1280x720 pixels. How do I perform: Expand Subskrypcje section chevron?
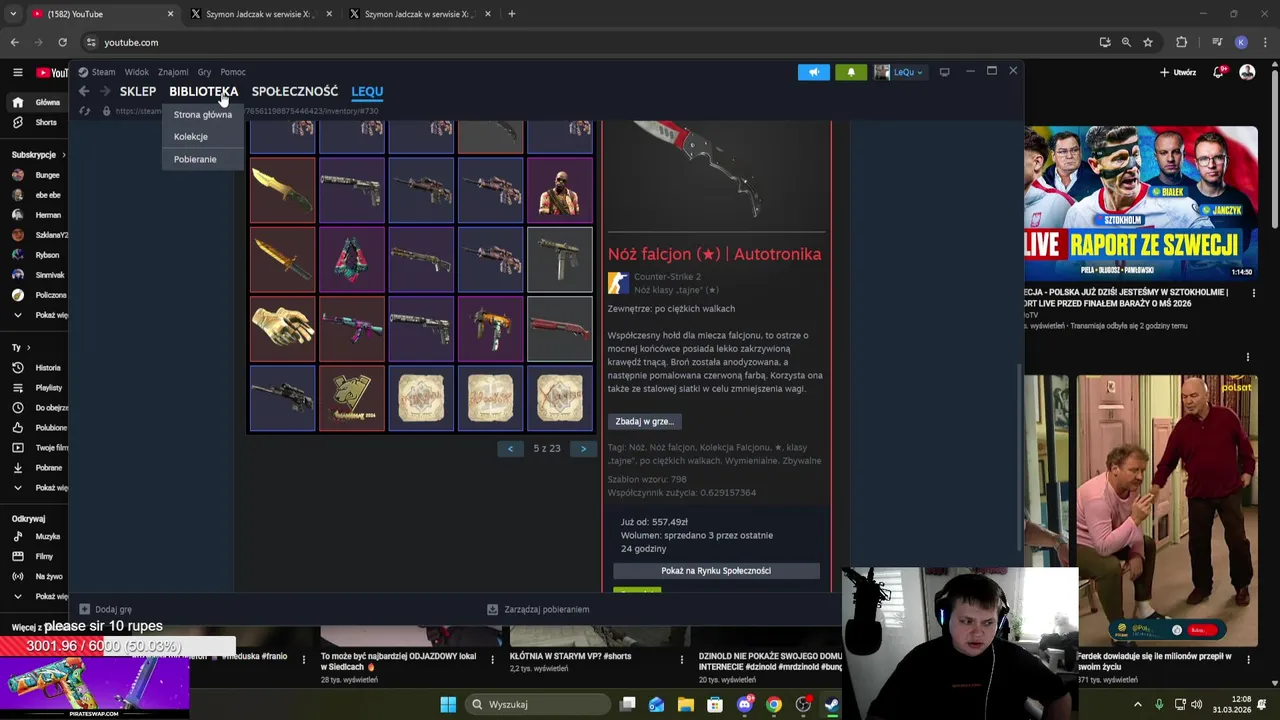tap(63, 155)
